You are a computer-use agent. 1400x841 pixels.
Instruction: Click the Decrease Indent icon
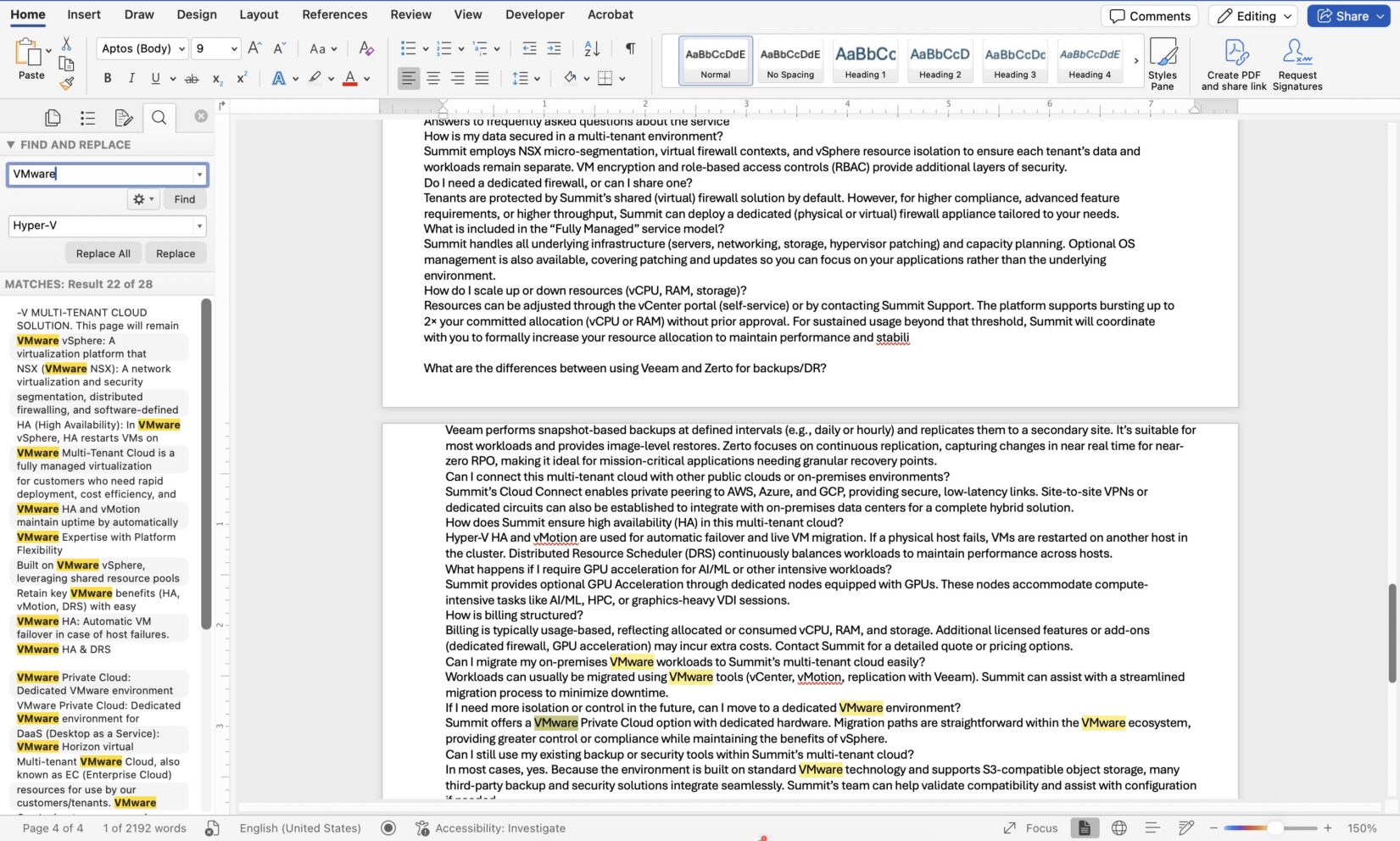(530, 48)
